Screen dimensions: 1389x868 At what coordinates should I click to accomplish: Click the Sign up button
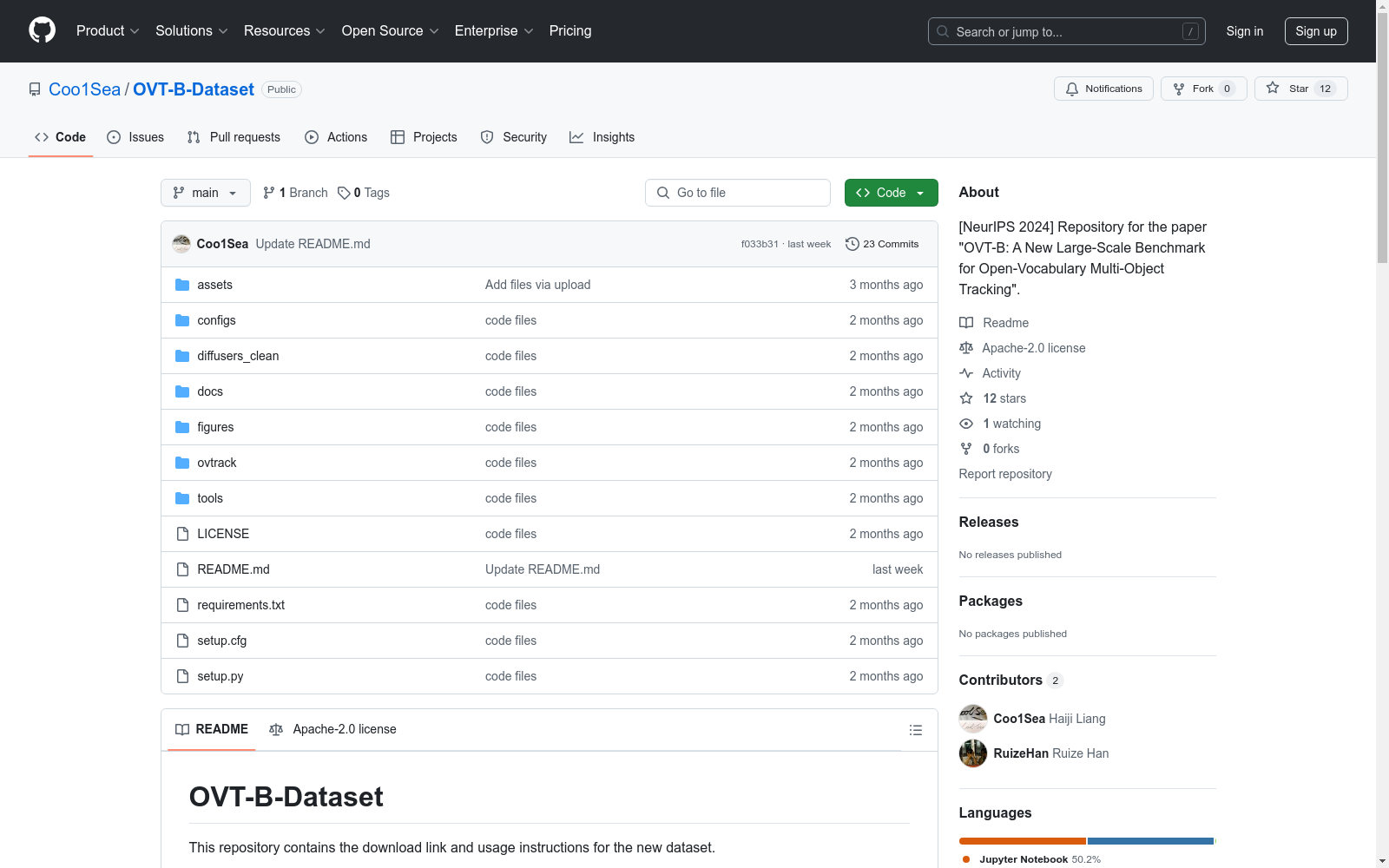(1316, 31)
